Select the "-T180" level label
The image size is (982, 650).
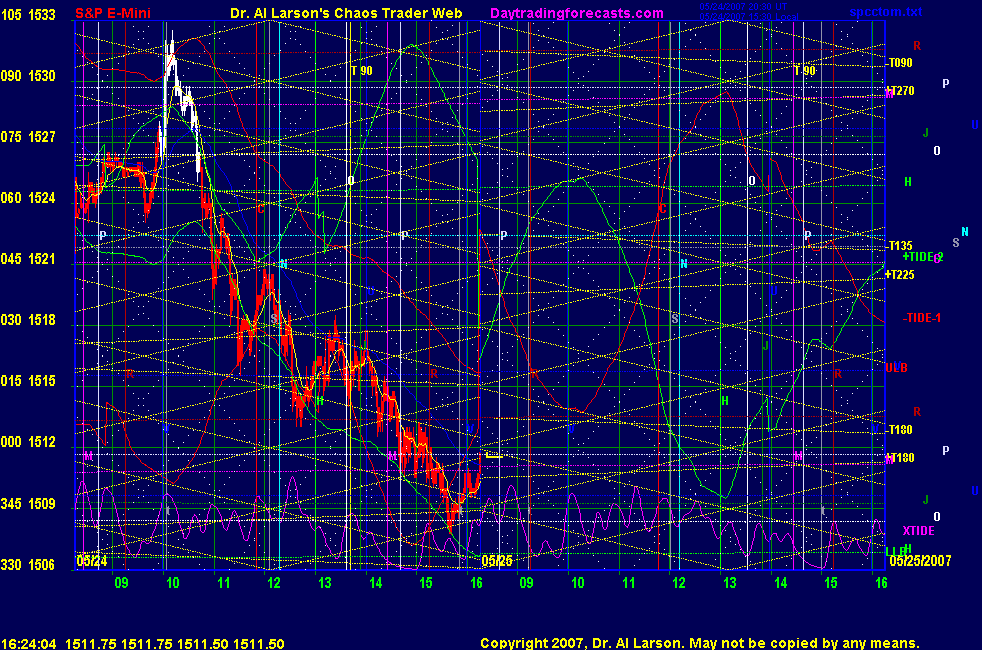pos(899,430)
